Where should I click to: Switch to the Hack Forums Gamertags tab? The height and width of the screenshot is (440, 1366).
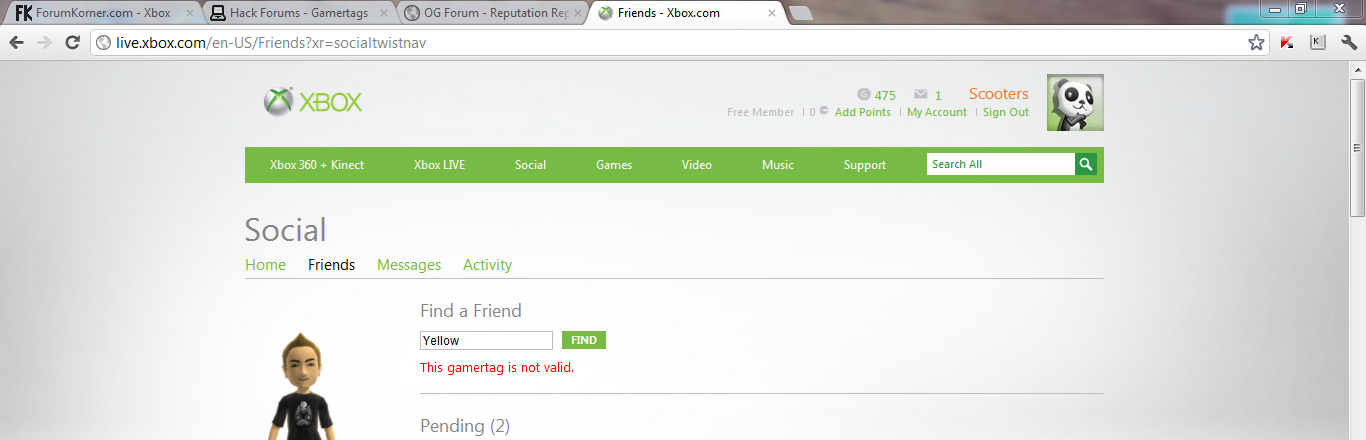298,13
